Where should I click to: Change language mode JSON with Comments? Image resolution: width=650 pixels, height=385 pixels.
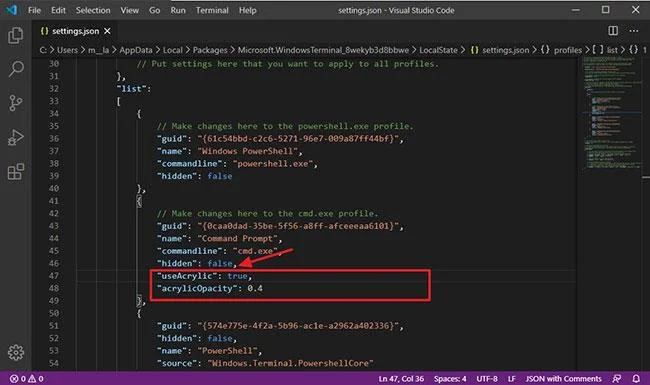[563, 379]
